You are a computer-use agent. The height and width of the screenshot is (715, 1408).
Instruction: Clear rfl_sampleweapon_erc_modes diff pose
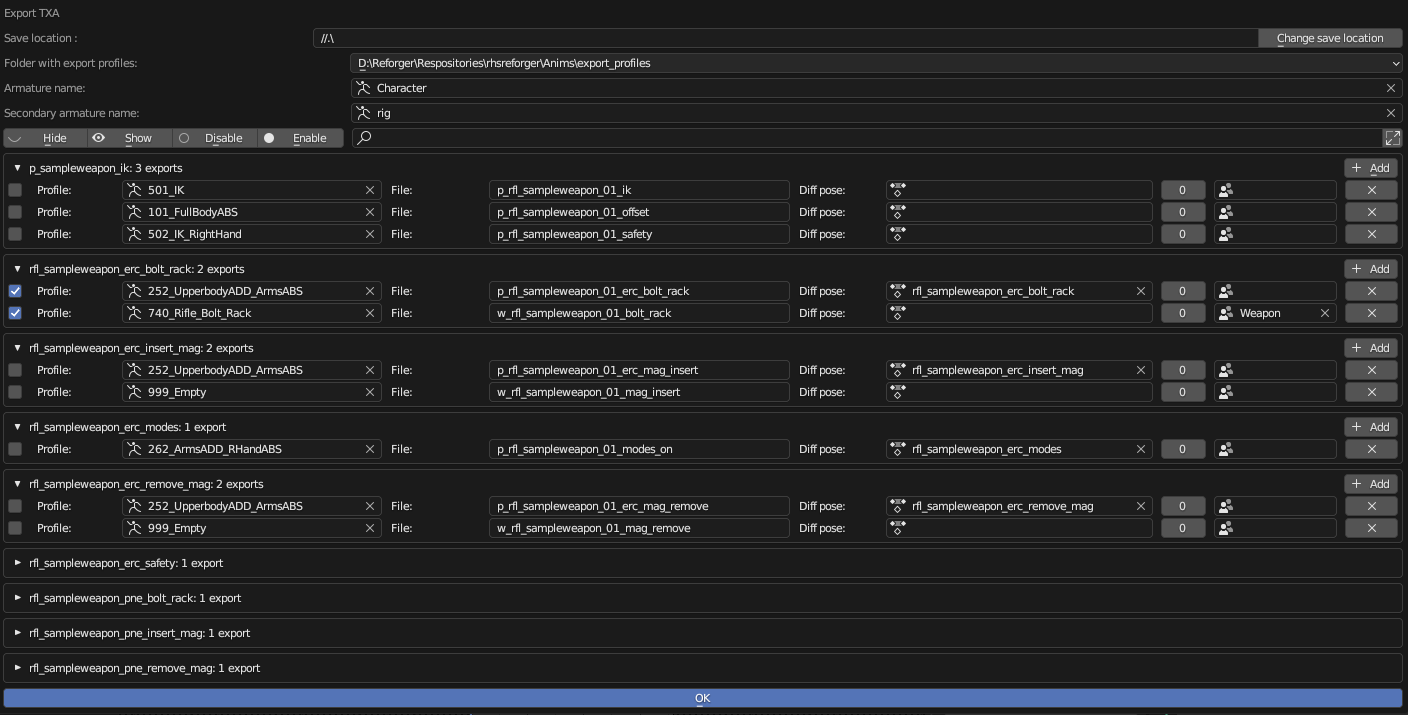[1141, 449]
